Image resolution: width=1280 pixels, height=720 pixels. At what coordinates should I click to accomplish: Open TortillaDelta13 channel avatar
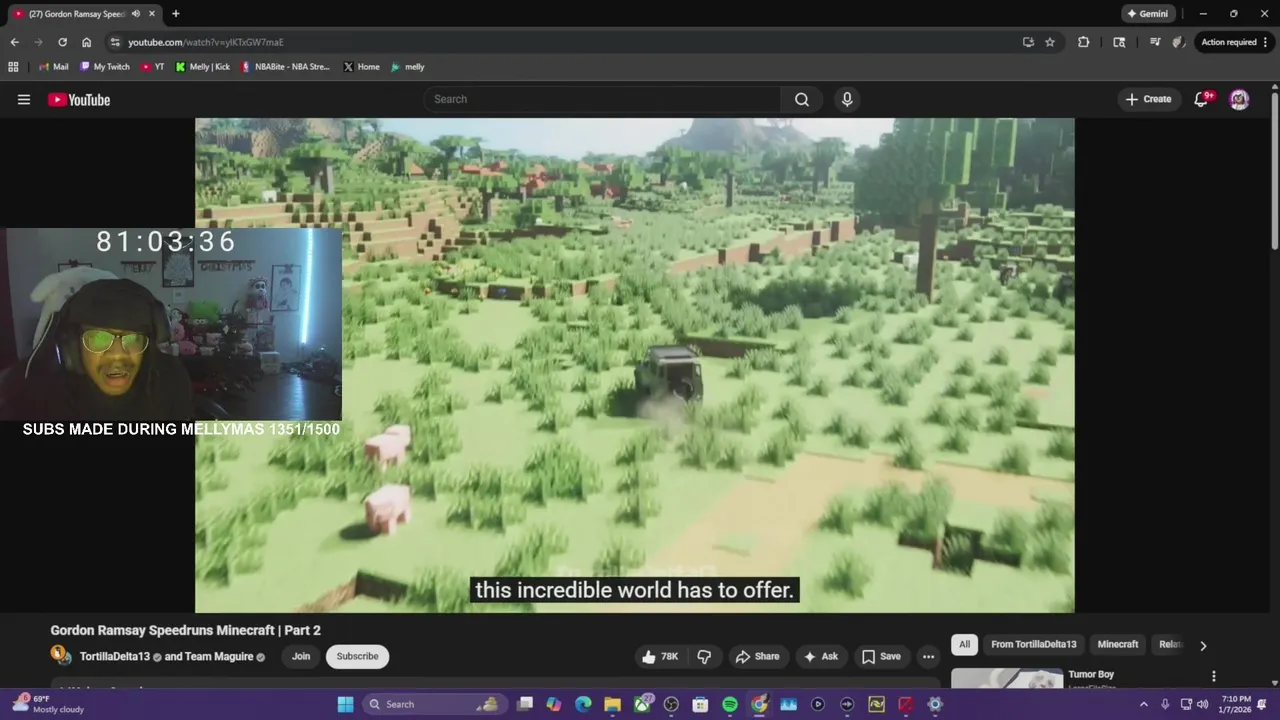point(61,656)
